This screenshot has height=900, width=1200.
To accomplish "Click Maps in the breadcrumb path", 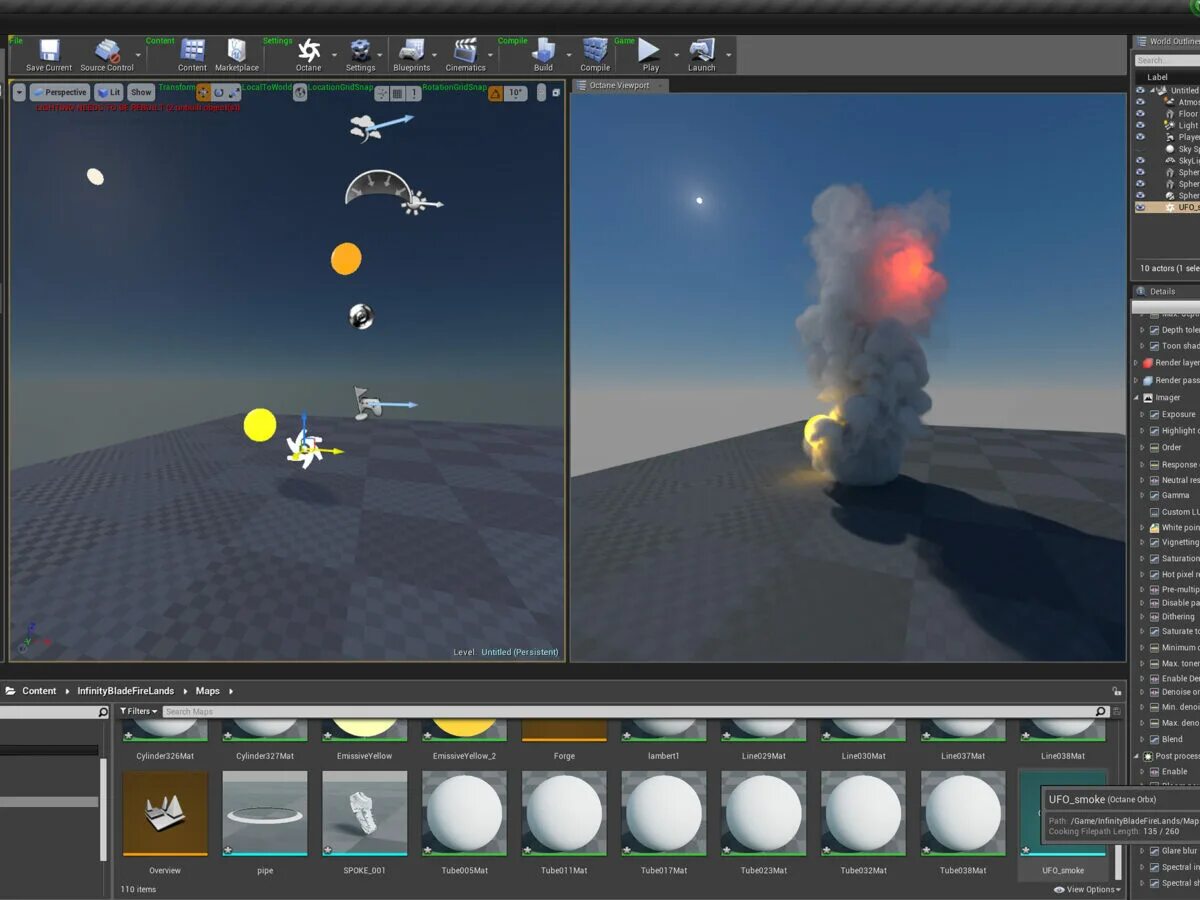I will pos(207,691).
